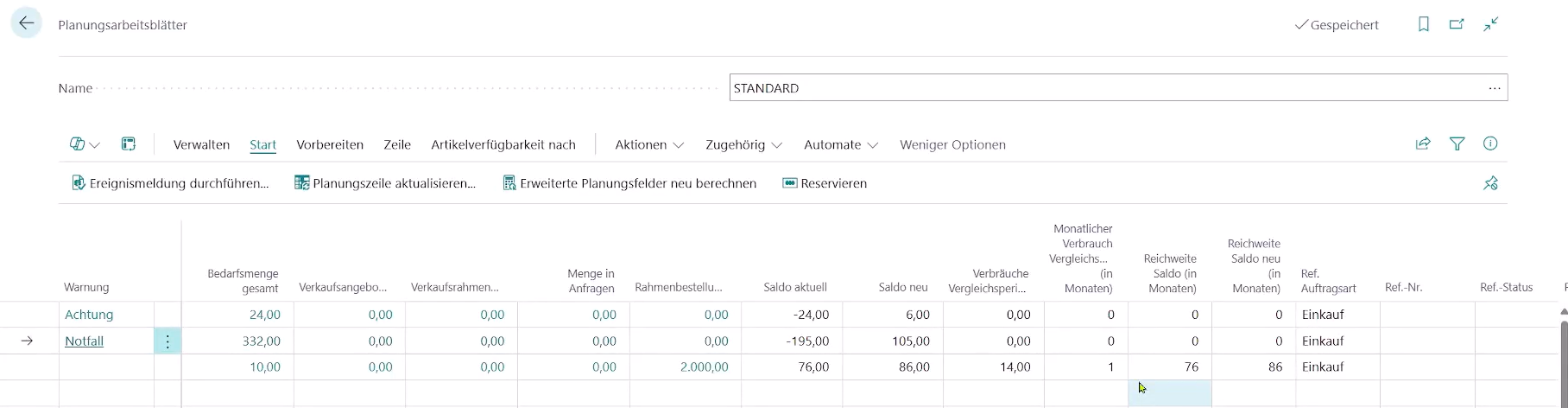
Task: Click the Saldo neu column header
Action: pos(903,287)
